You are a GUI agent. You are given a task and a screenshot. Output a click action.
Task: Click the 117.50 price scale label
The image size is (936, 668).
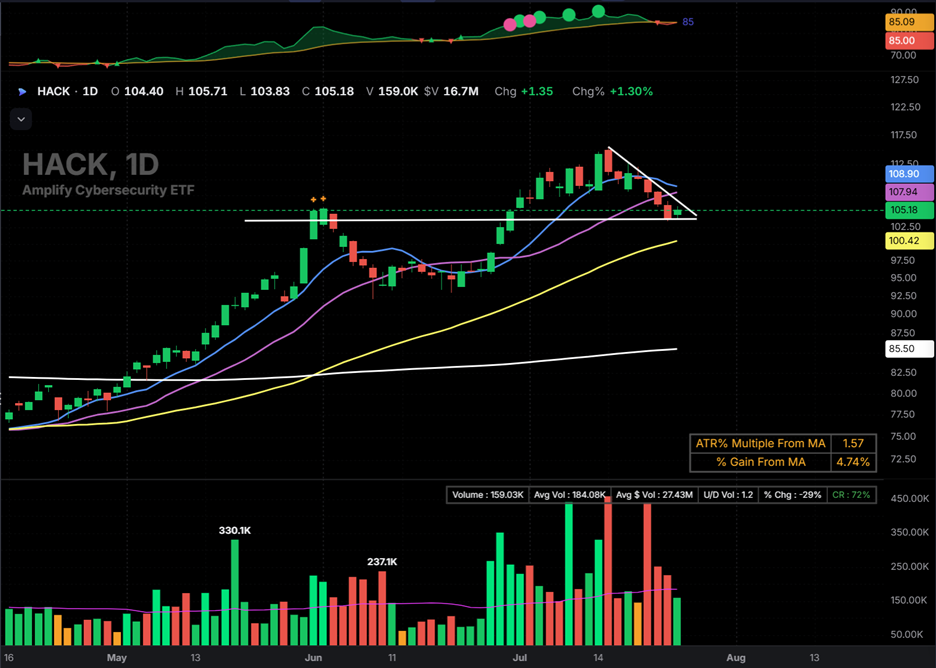(904, 135)
